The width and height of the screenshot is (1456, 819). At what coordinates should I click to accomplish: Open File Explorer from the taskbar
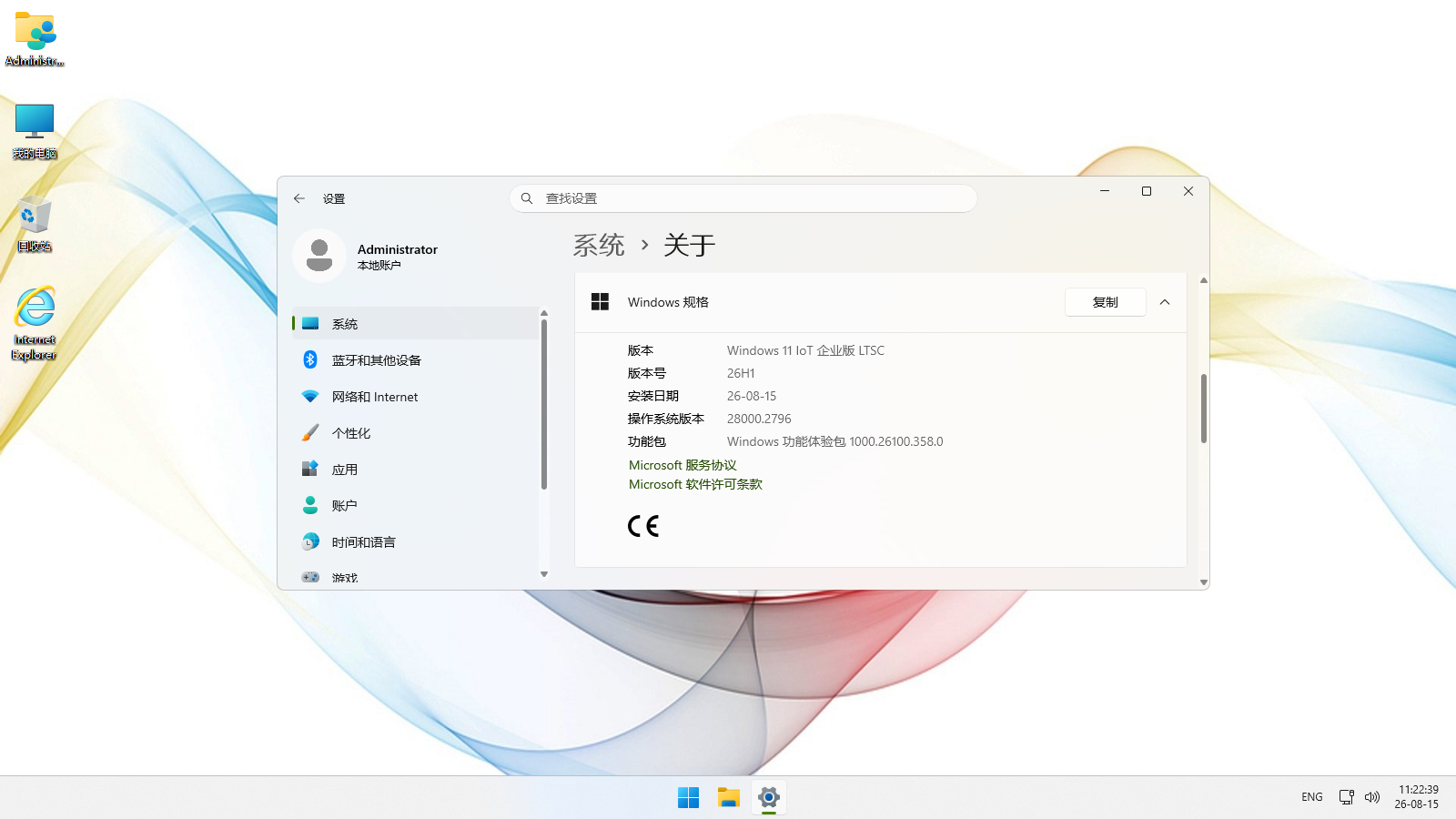point(729,797)
